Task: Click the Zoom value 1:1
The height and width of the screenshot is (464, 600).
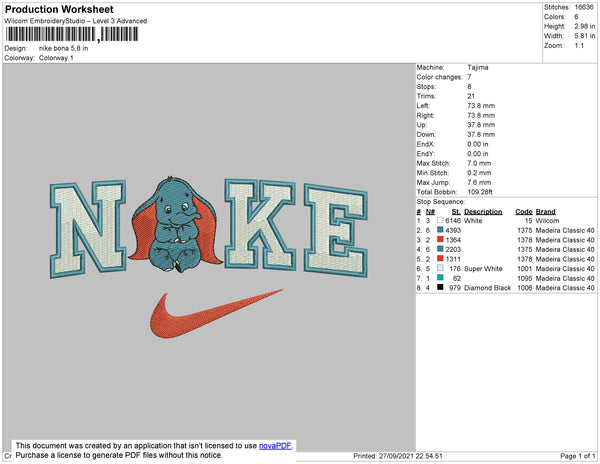Action: 579,46
